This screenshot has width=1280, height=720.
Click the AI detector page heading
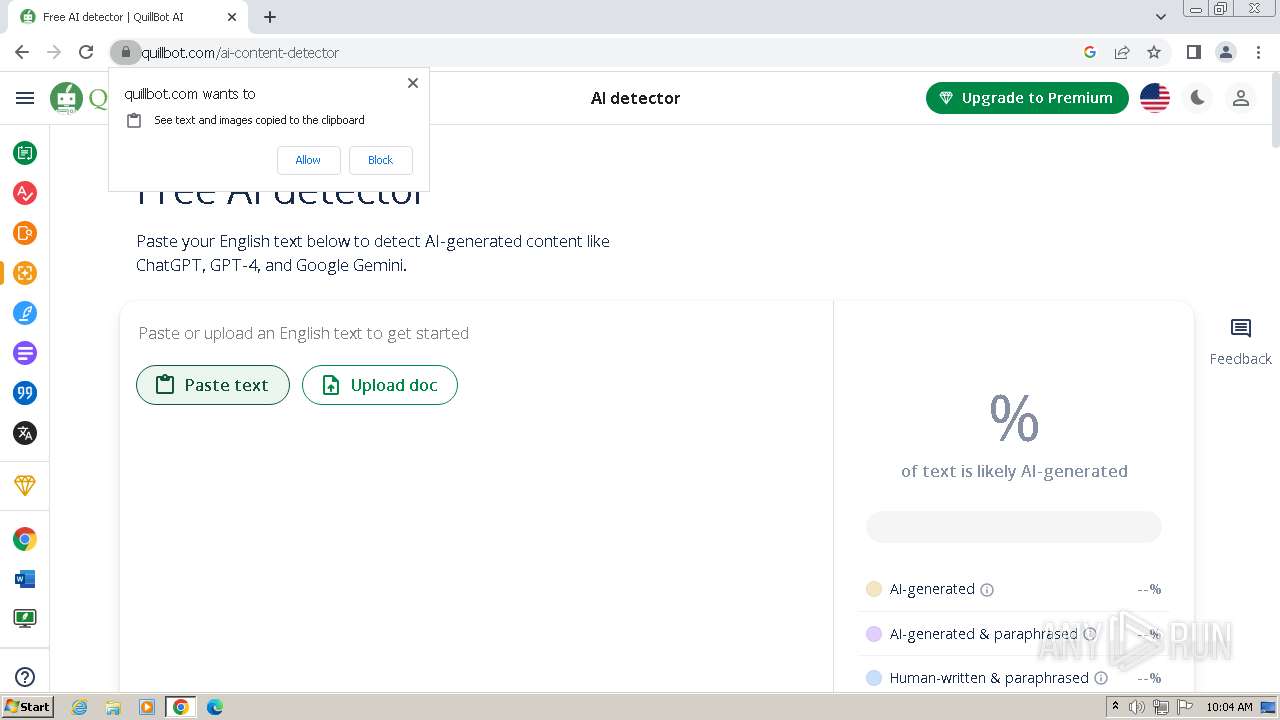click(635, 98)
